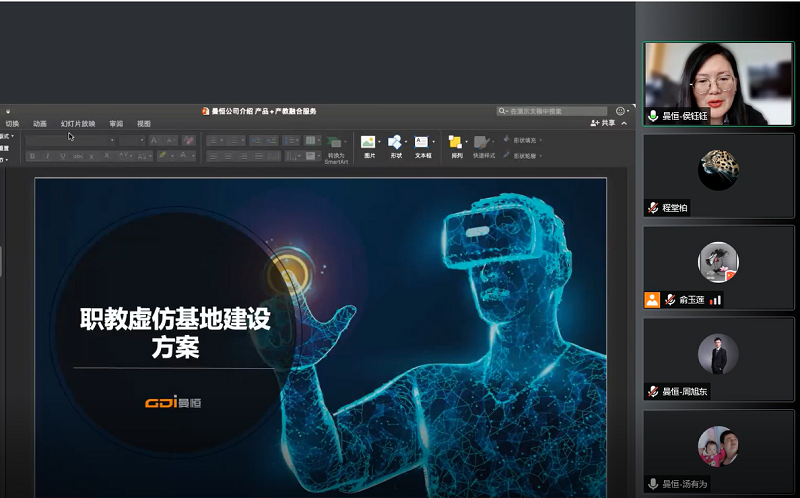Toggle Italic formatting
Screen dimensions: 800x498
[47, 156]
